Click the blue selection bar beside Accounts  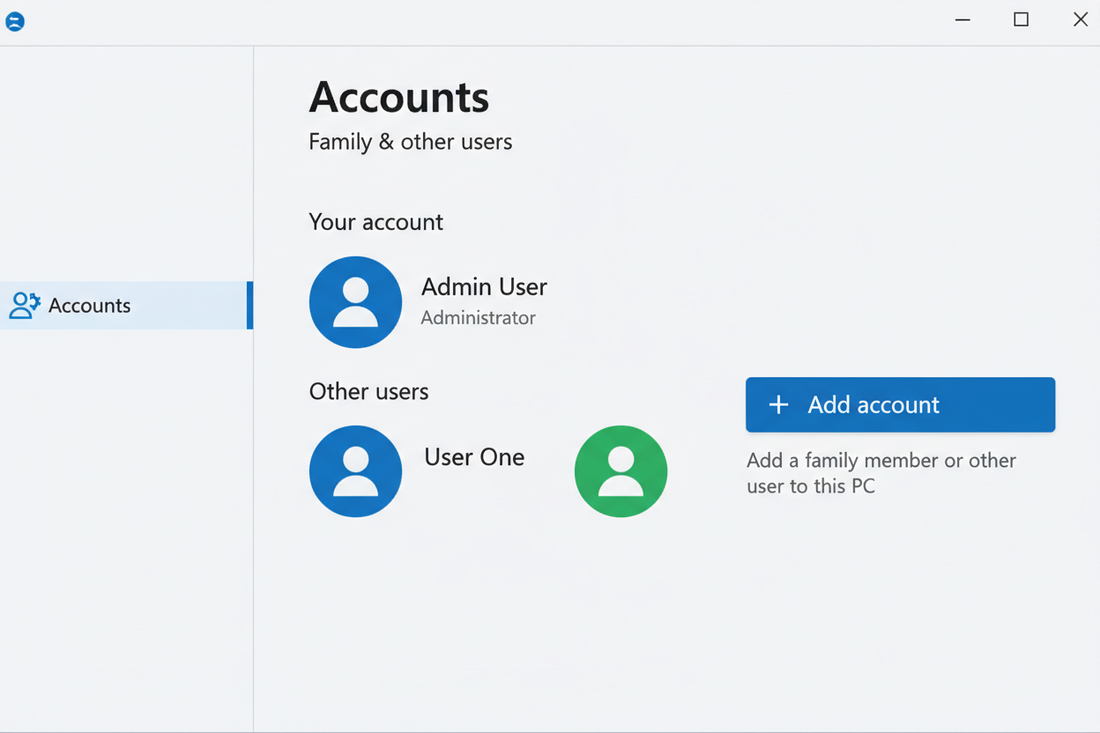point(250,305)
